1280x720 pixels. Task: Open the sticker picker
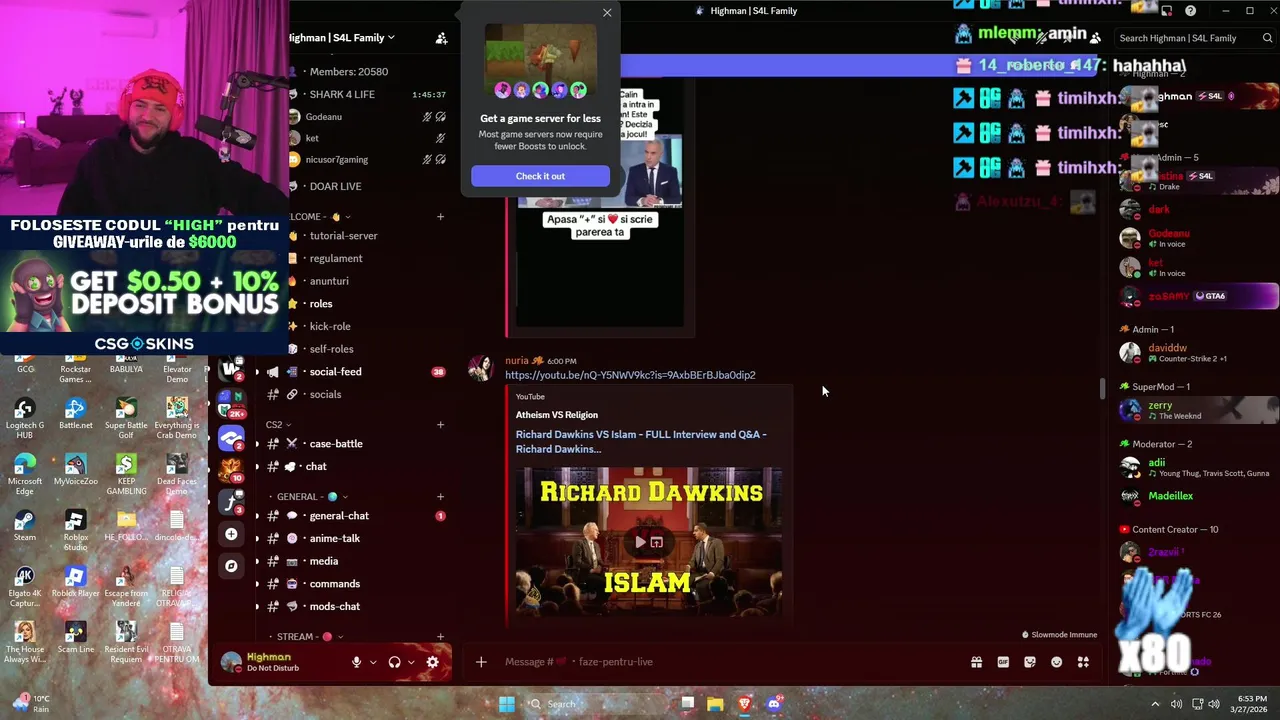tap(1030, 662)
